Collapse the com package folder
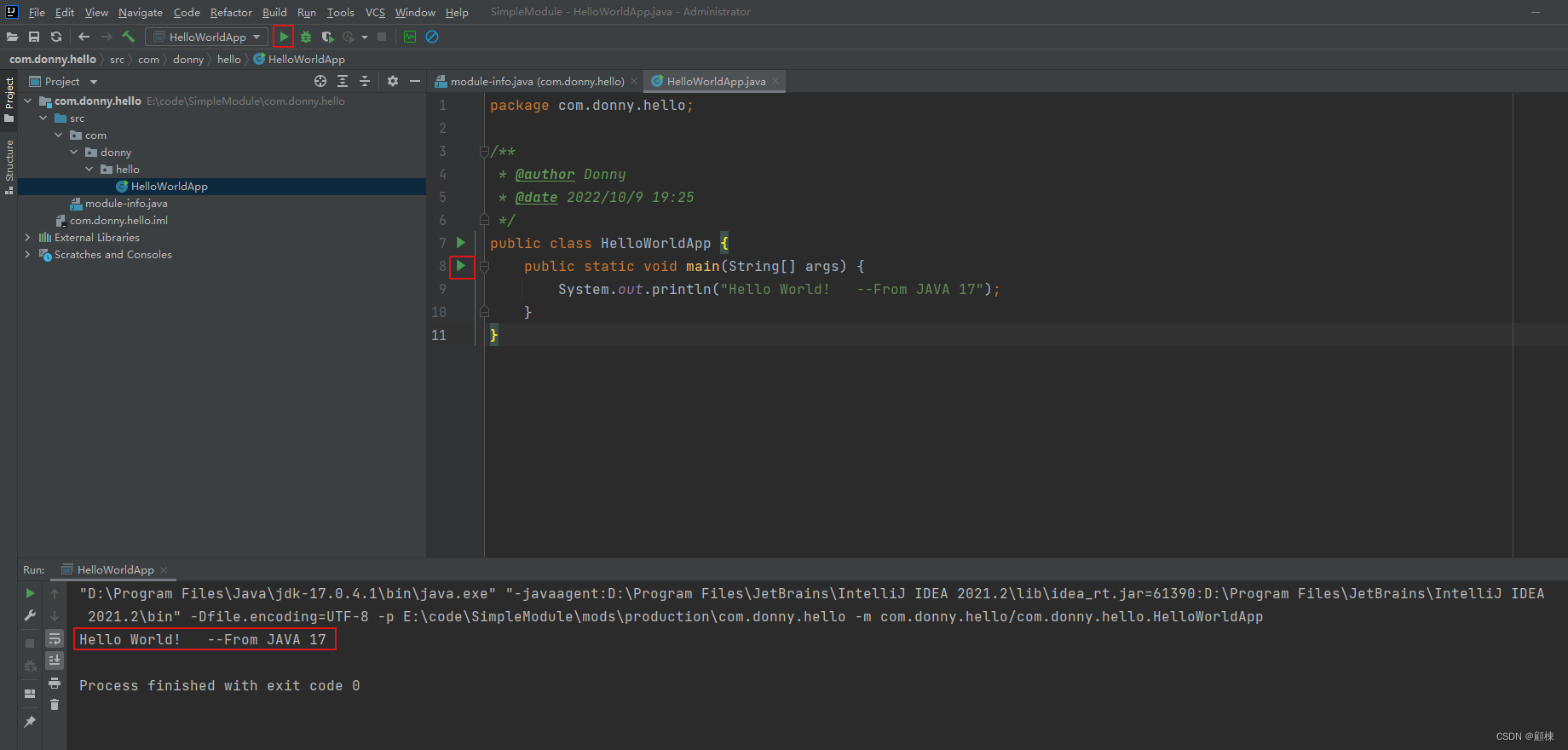Viewport: 1568px width, 750px height. [x=59, y=135]
